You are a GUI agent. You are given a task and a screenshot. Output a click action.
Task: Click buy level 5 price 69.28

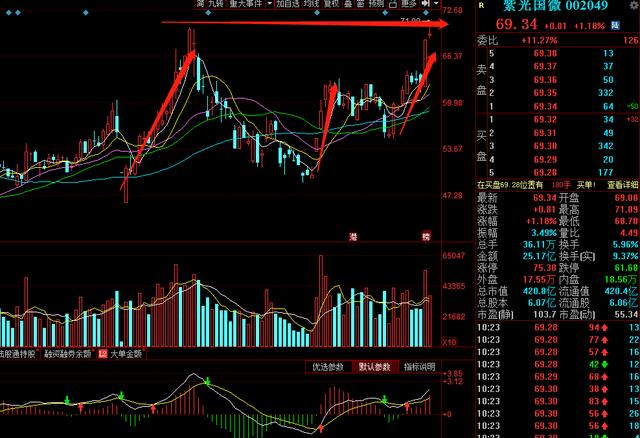tap(545, 173)
